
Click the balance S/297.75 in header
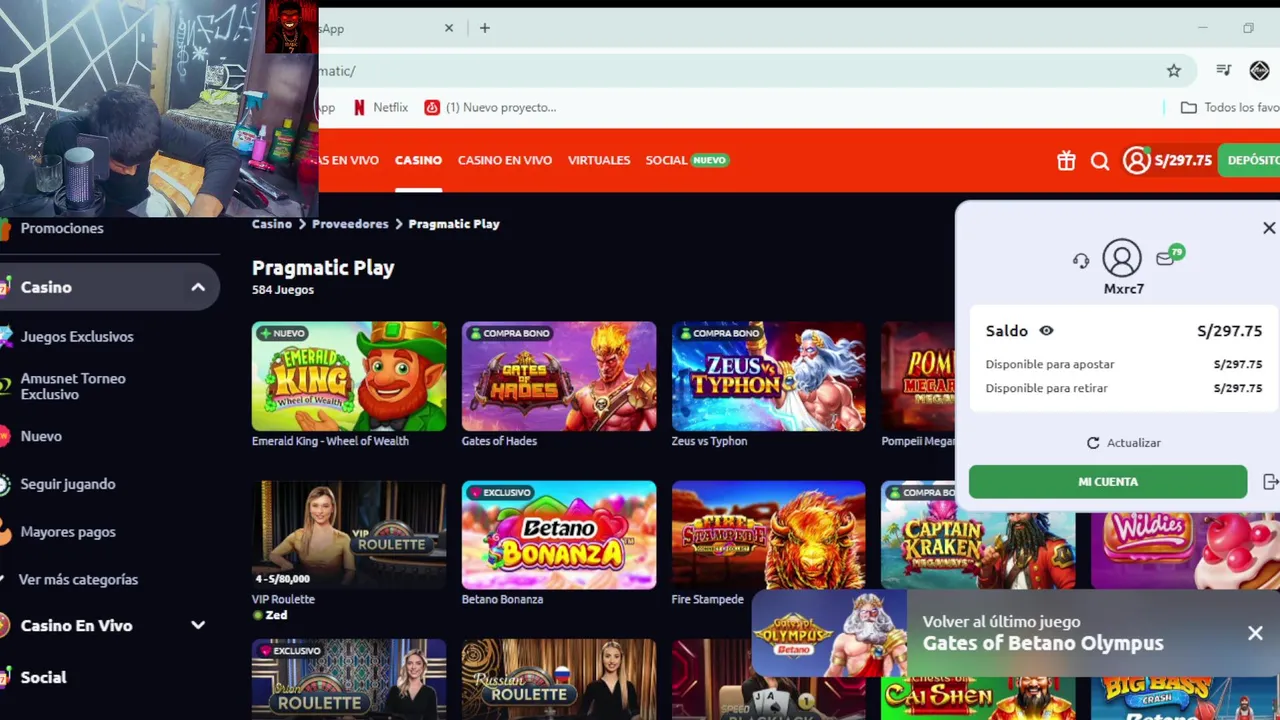1183,160
